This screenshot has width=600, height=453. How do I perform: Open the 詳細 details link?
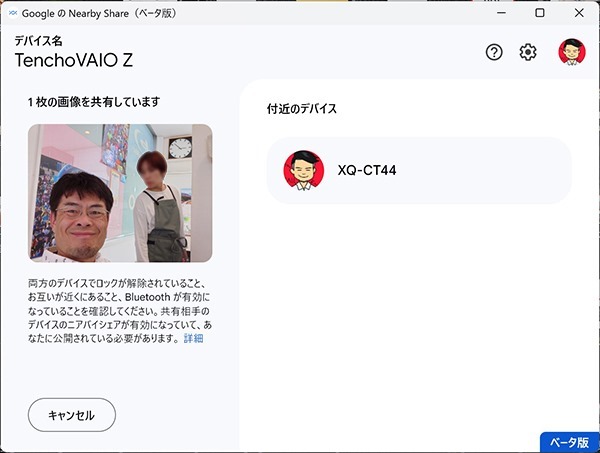pos(193,339)
